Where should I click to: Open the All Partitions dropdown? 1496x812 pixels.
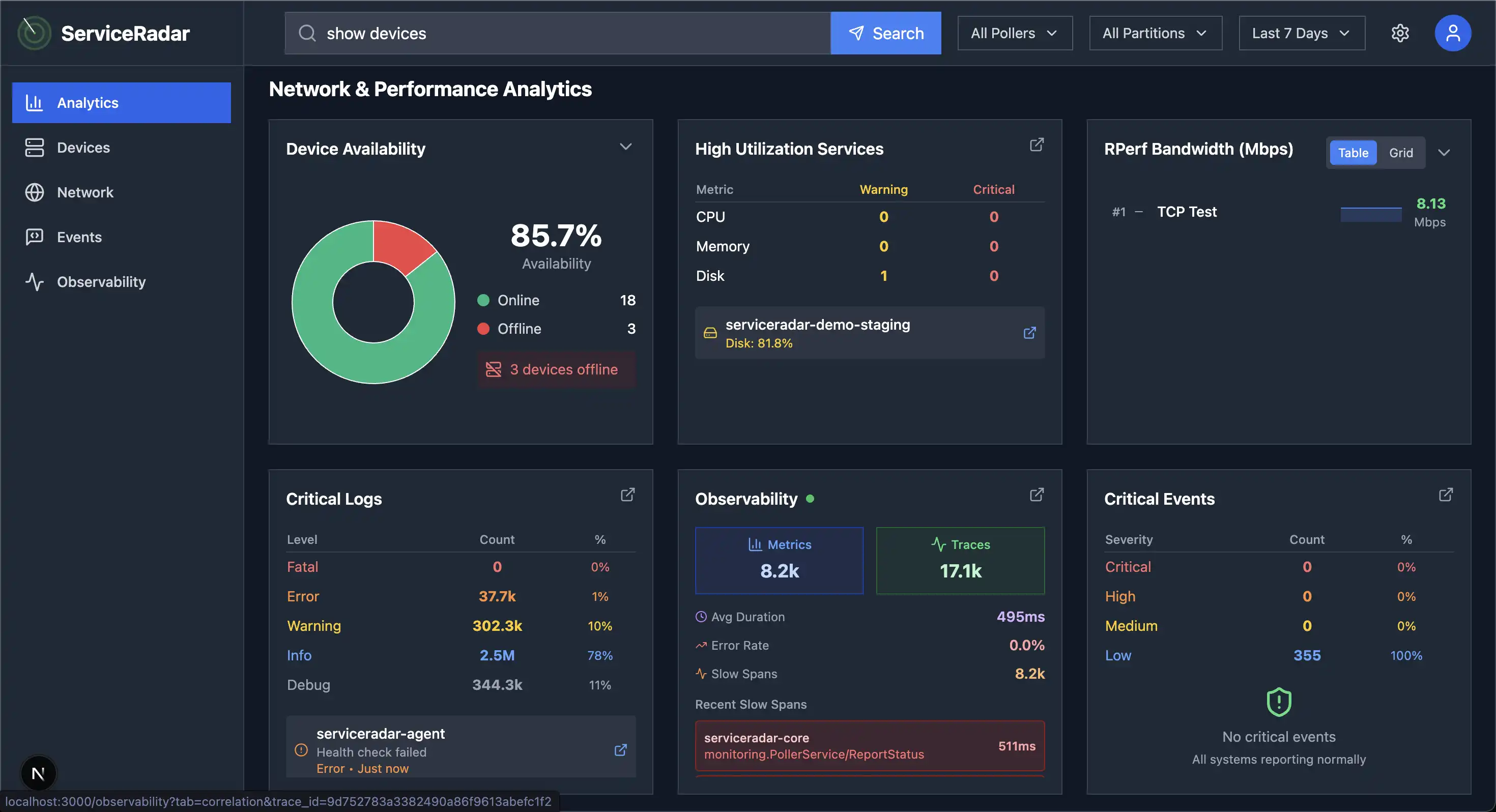point(1155,33)
